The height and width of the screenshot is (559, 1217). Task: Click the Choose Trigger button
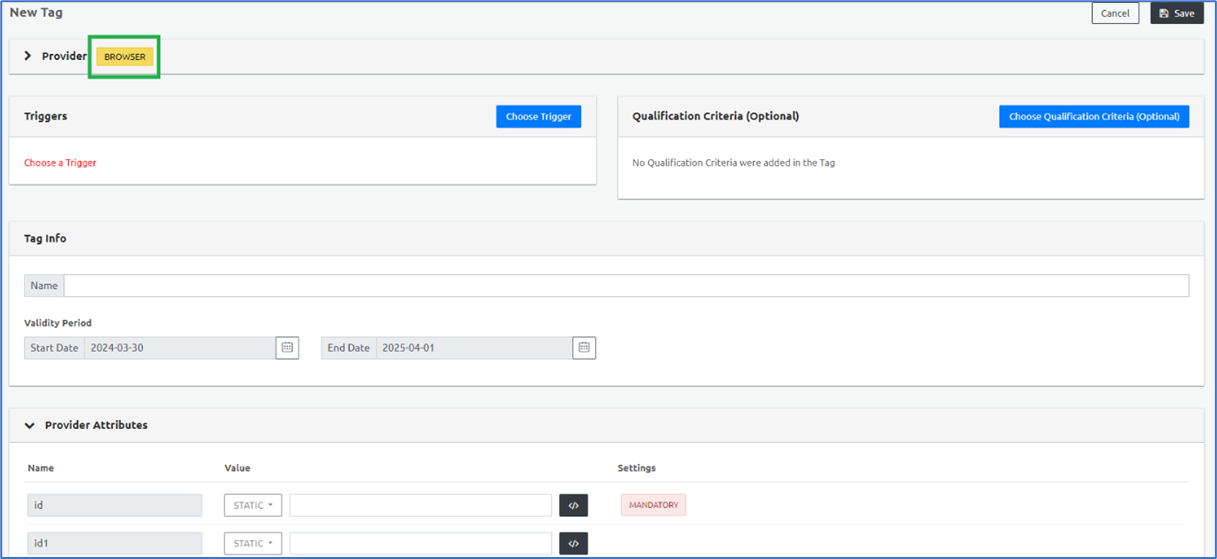click(538, 116)
